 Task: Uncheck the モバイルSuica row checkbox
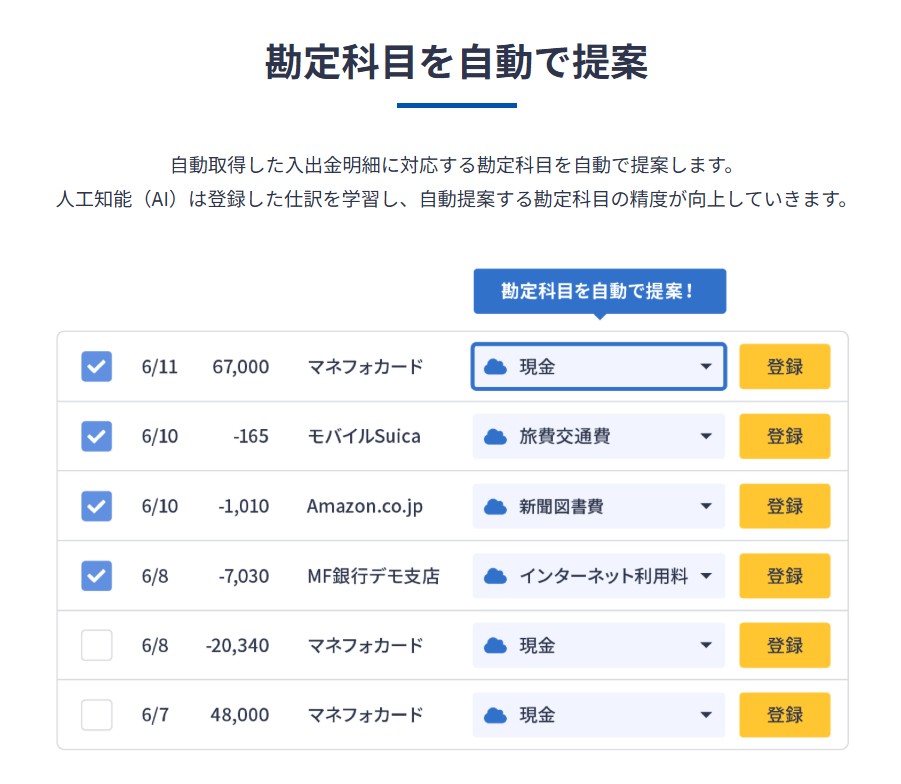tap(97, 437)
